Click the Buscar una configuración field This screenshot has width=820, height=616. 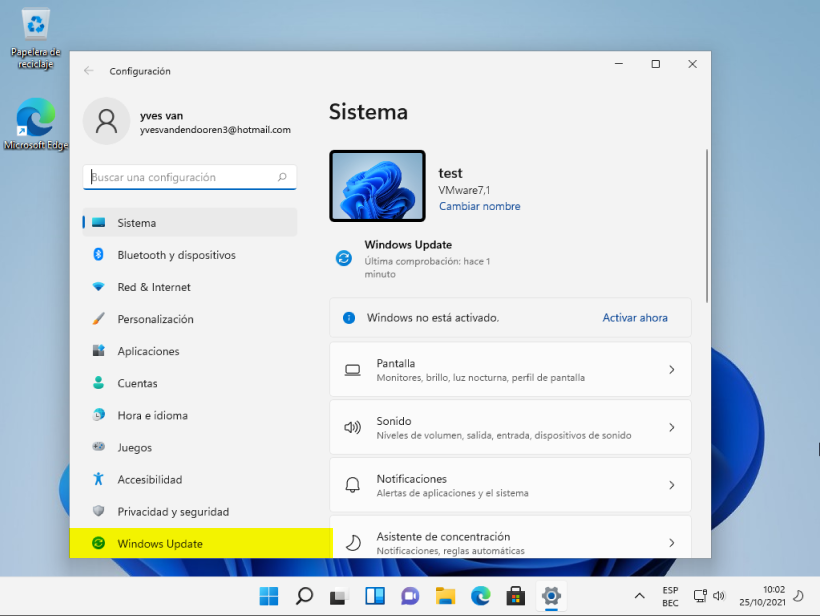click(x=190, y=177)
